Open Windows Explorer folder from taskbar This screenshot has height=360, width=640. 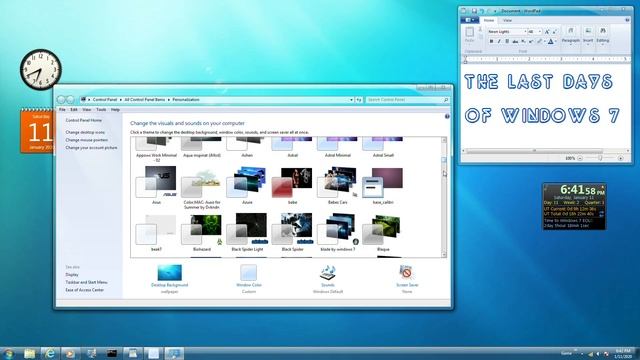pyautogui.click(x=29, y=353)
